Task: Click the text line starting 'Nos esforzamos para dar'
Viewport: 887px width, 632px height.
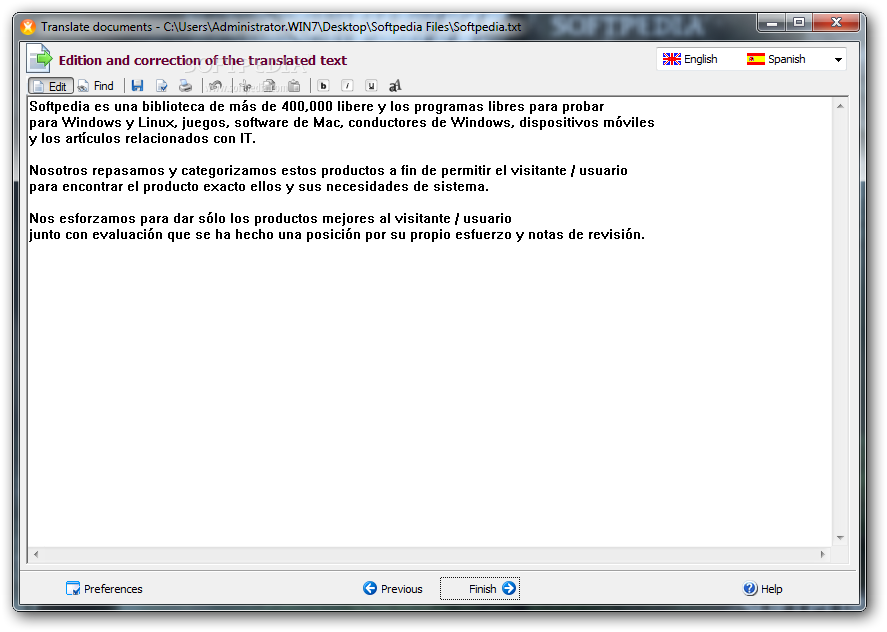Action: [x=270, y=218]
